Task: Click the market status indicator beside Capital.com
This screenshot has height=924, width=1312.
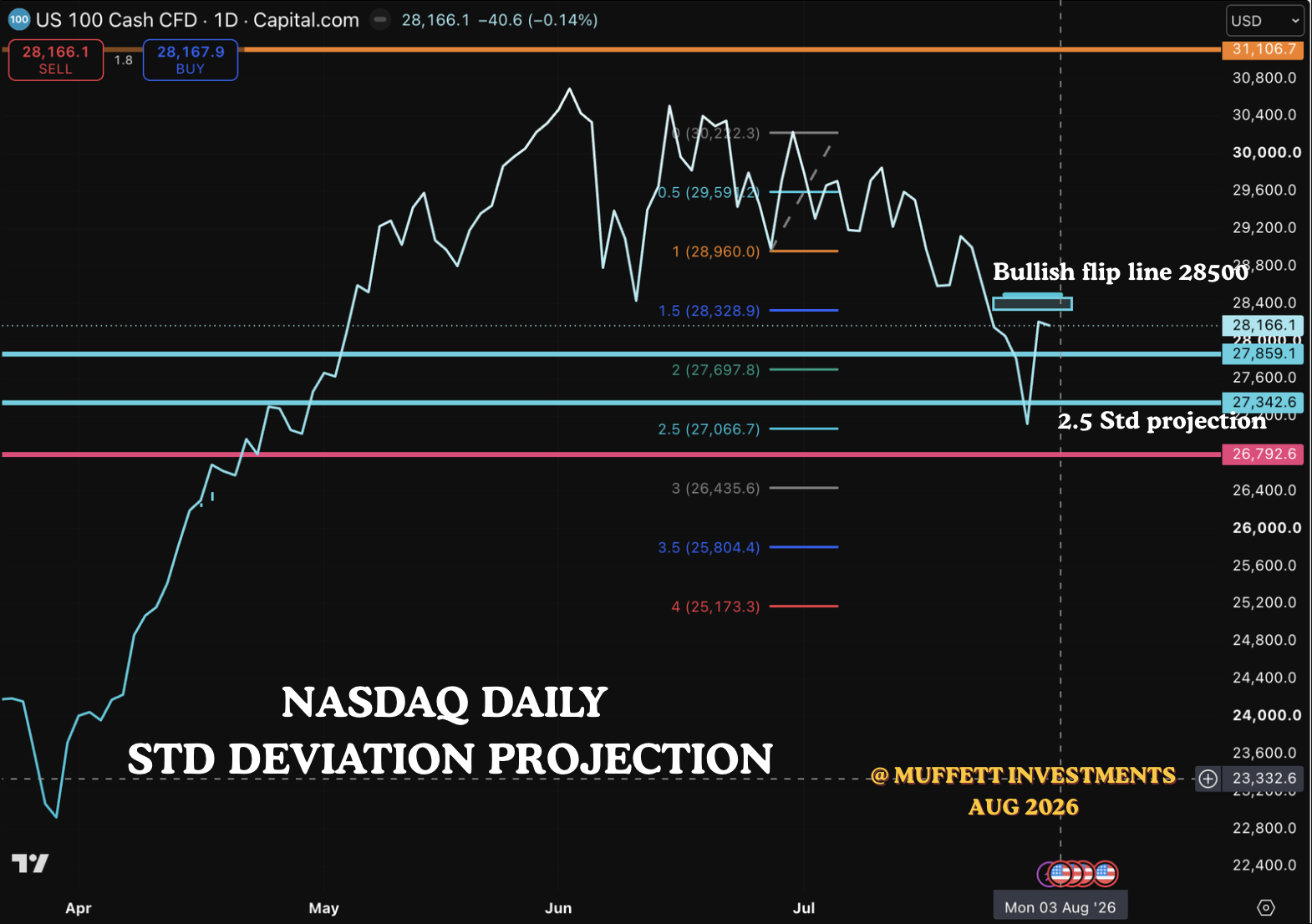Action: 380,19
